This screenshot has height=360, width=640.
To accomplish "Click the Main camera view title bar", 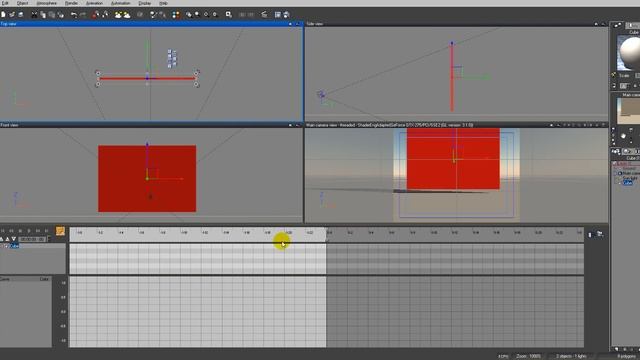I will (456, 125).
